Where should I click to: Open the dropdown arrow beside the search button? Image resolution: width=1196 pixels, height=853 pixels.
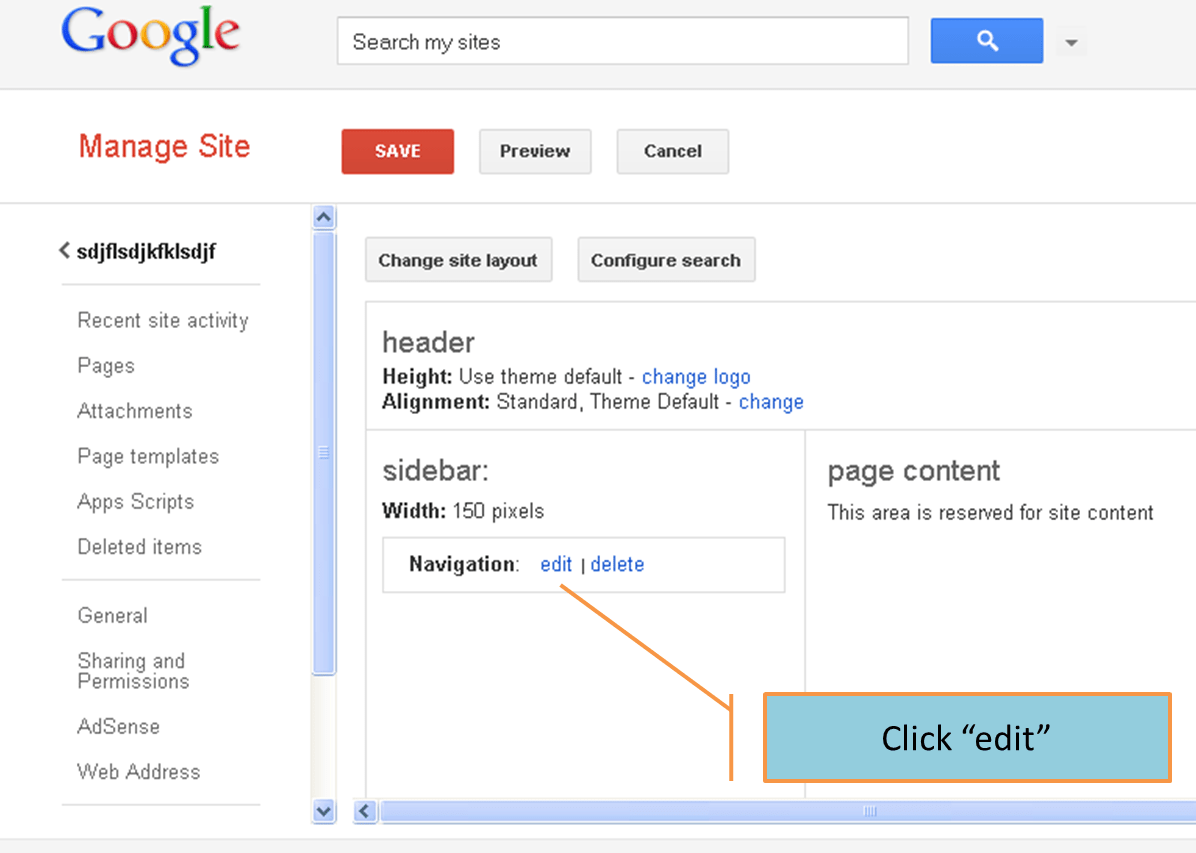[x=1070, y=41]
